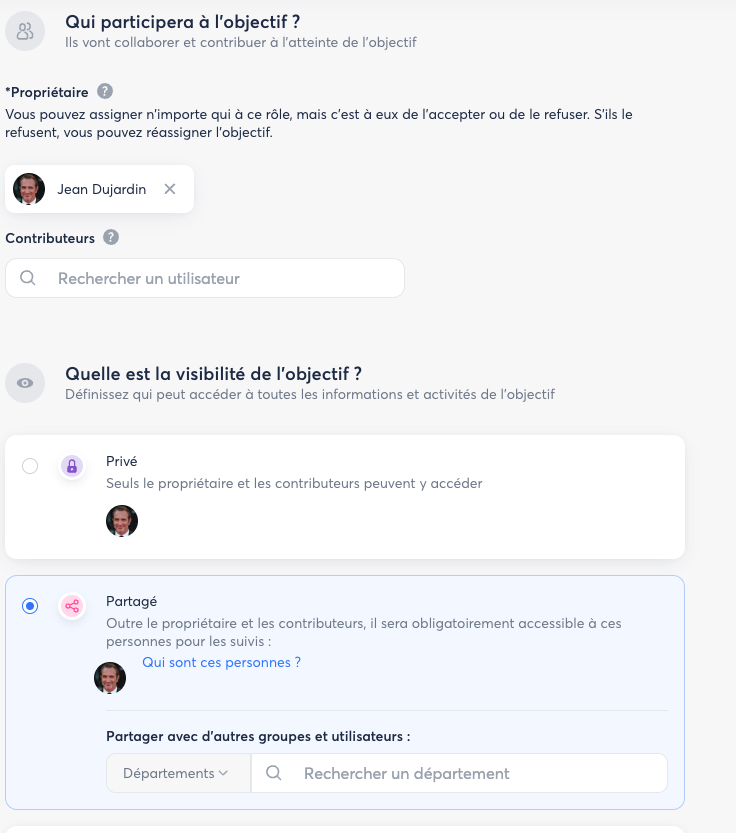Open the 'Qui sont ces personnes ?' link

[221, 662]
